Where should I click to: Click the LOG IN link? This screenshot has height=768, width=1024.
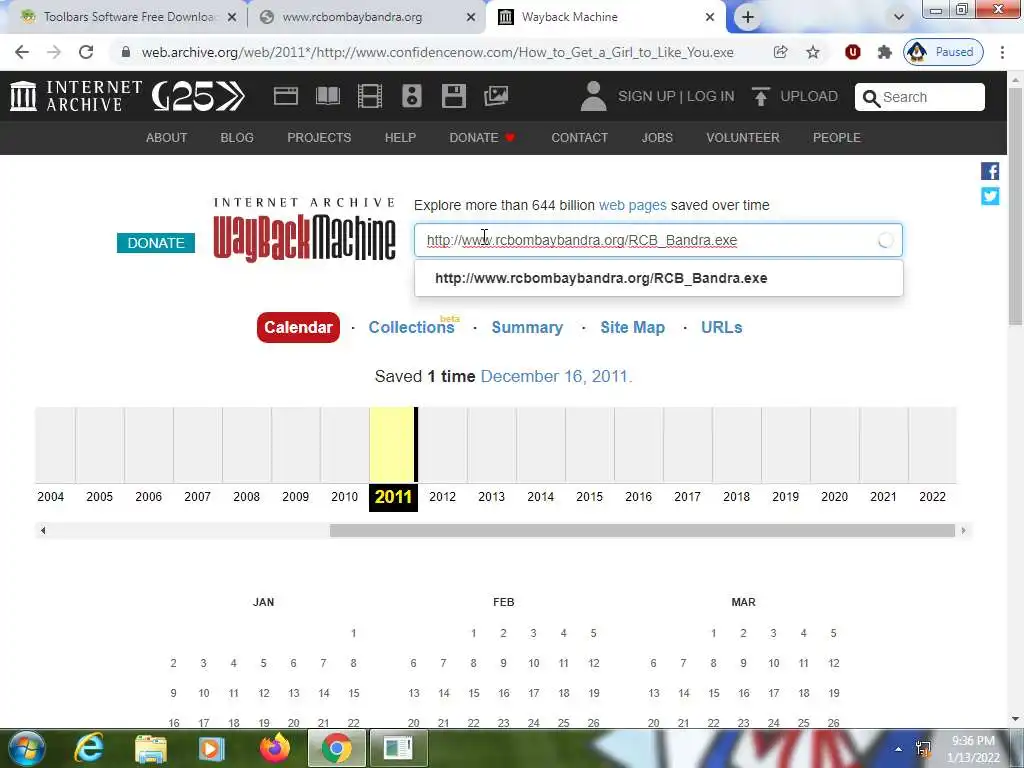tap(711, 97)
